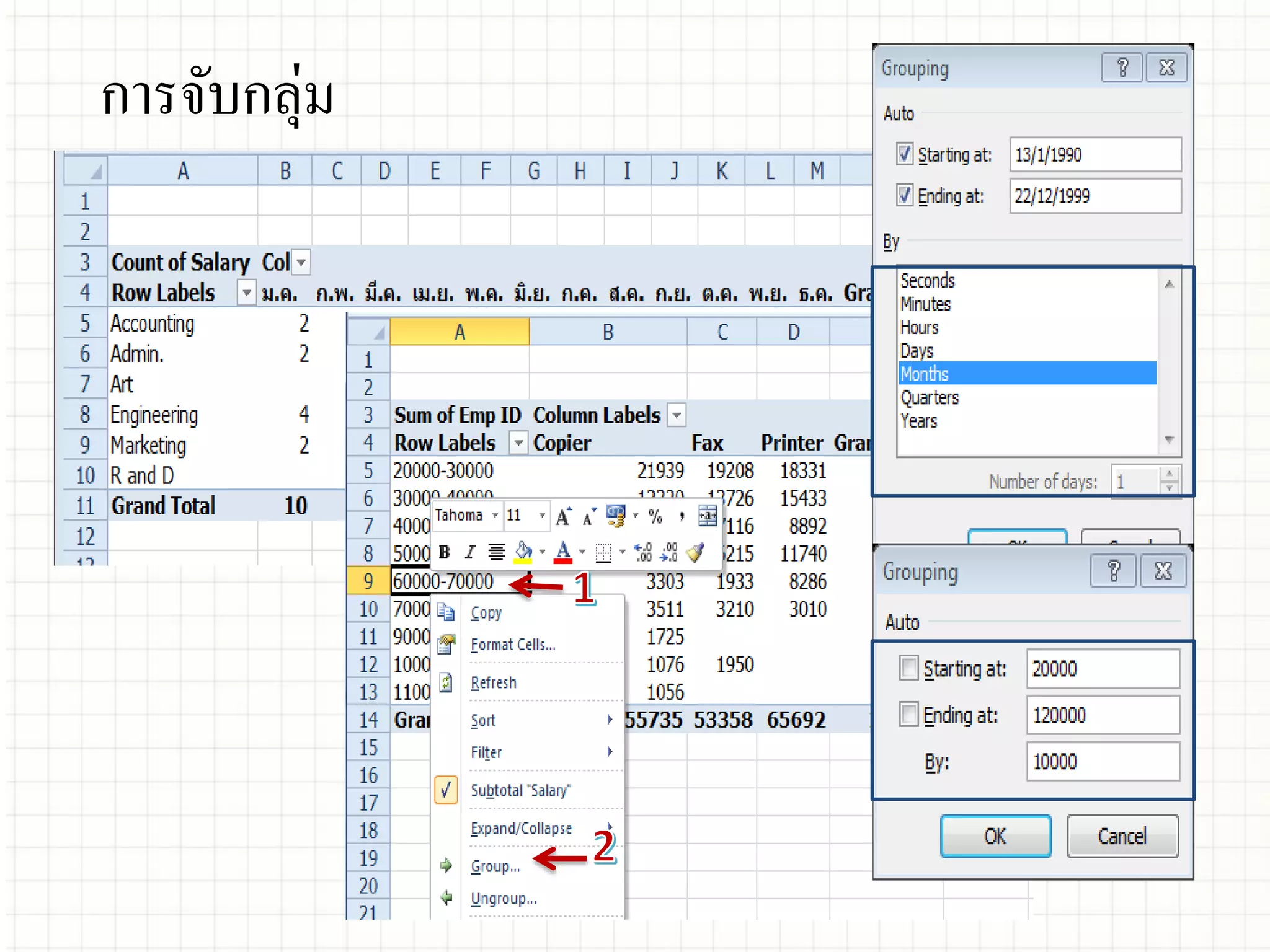This screenshot has width=1270, height=952.
Task: Uncheck the date Starting at checkbox
Action: point(905,154)
